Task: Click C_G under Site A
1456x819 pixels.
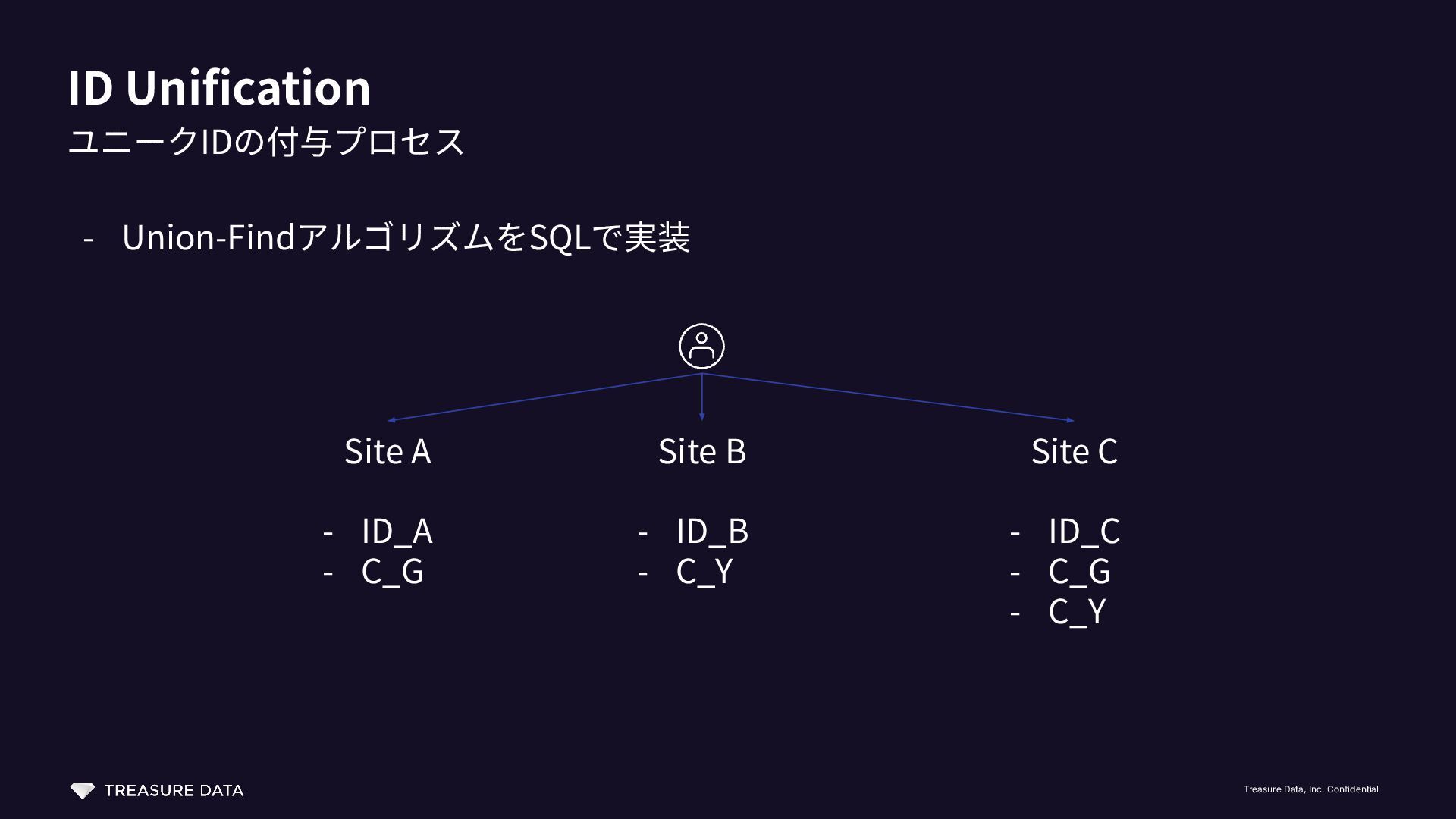Action: [x=392, y=571]
